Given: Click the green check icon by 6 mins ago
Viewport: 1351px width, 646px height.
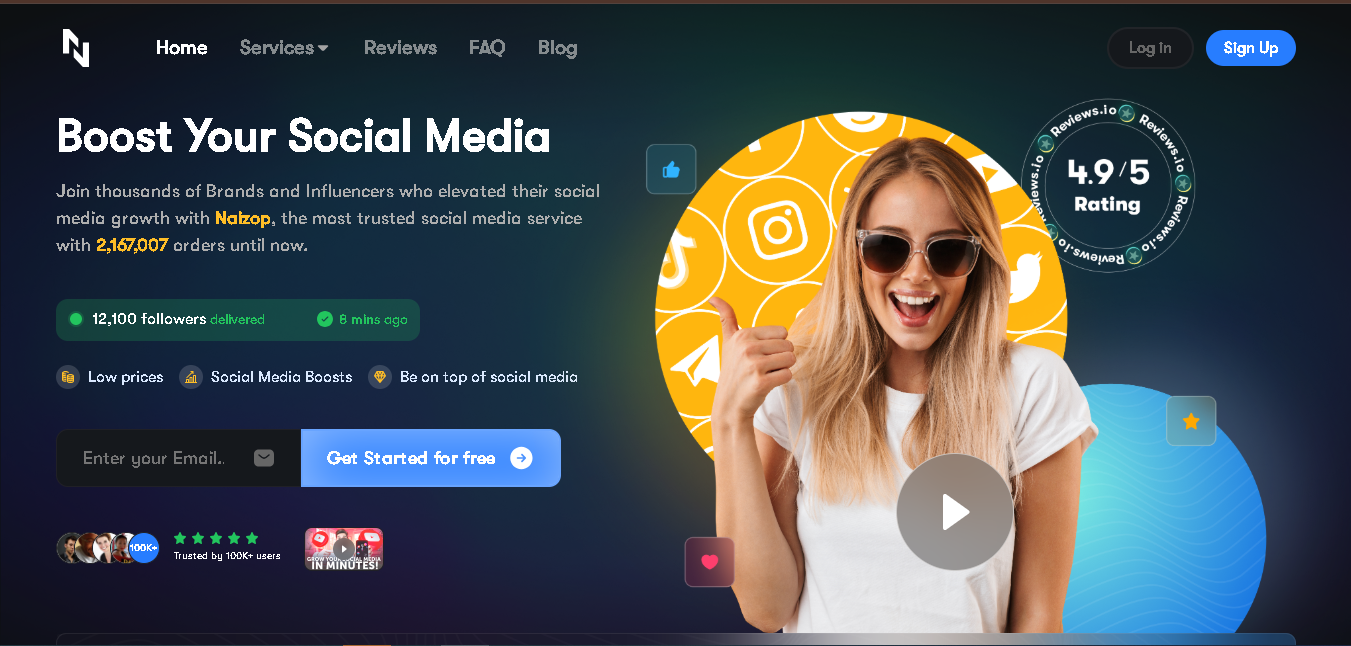Looking at the screenshot, I should pyautogui.click(x=324, y=319).
